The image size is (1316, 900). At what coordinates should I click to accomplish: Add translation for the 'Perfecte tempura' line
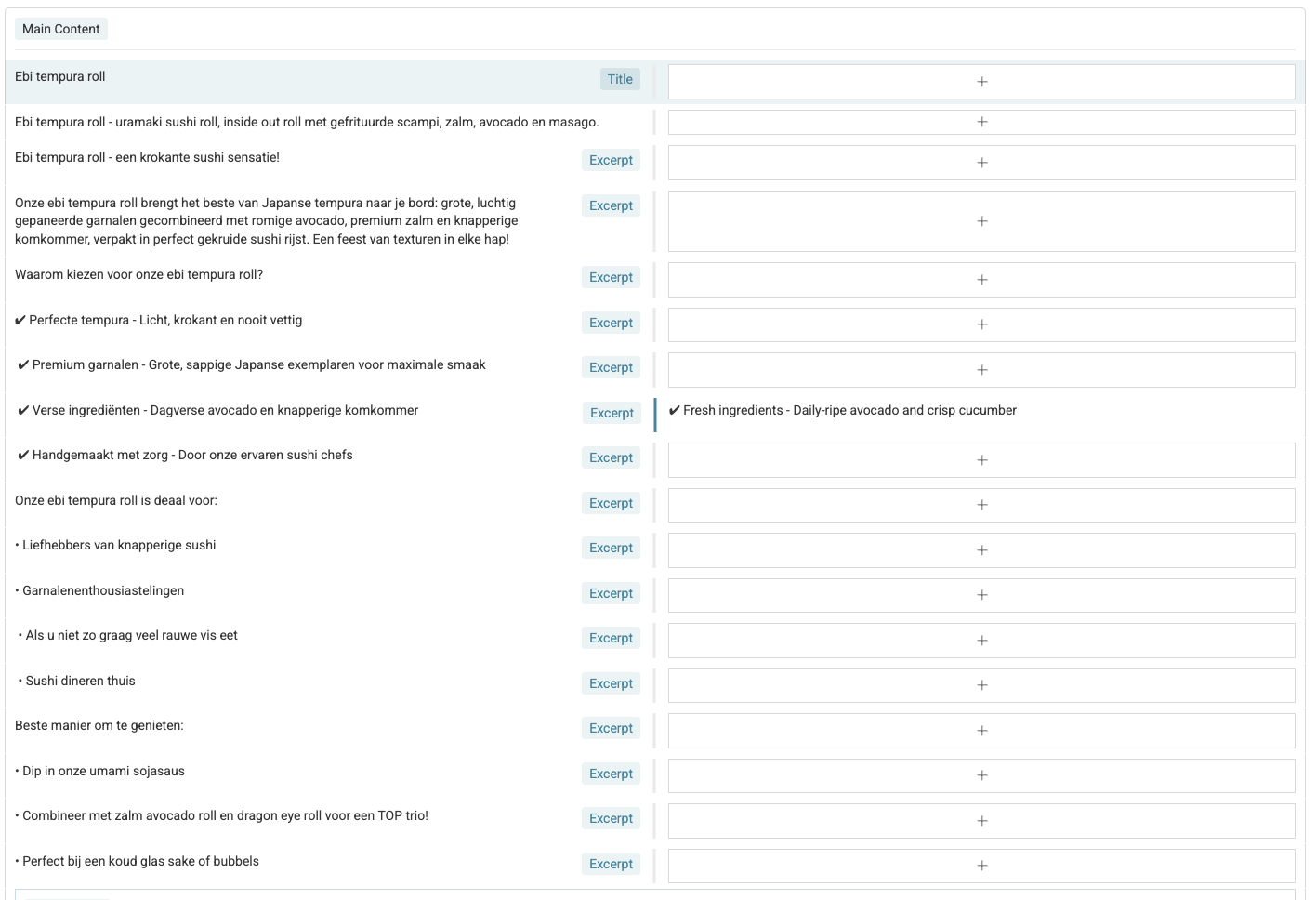[981, 324]
